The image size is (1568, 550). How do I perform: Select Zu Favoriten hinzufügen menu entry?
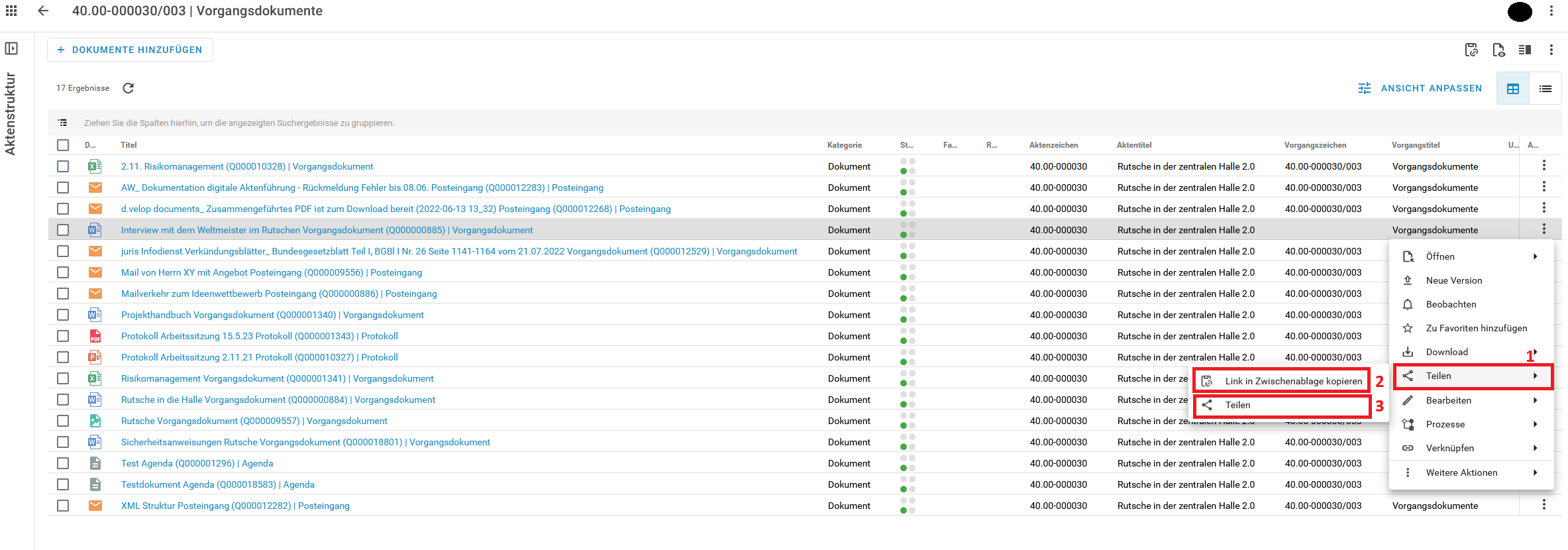pyautogui.click(x=1476, y=328)
